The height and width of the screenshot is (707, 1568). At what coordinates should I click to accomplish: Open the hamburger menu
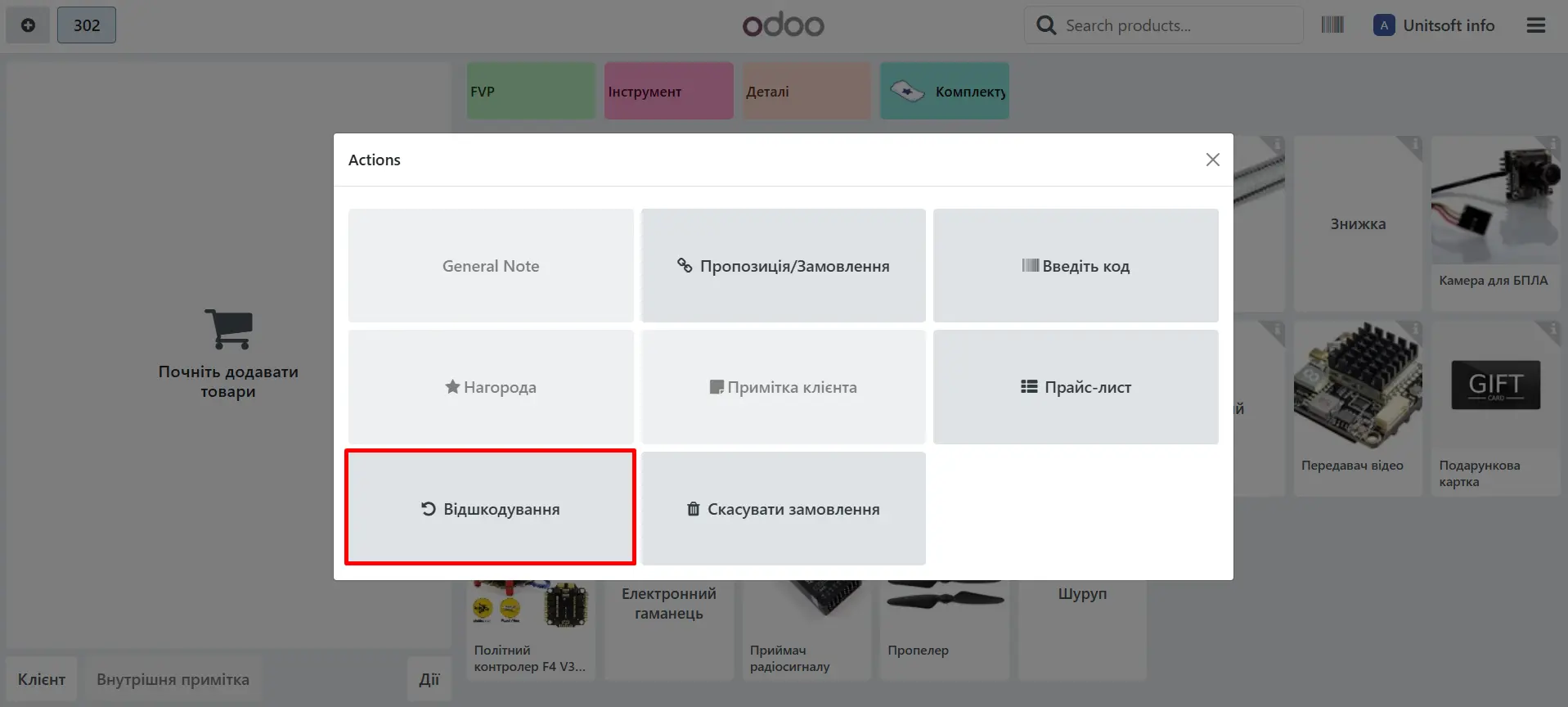click(1535, 25)
